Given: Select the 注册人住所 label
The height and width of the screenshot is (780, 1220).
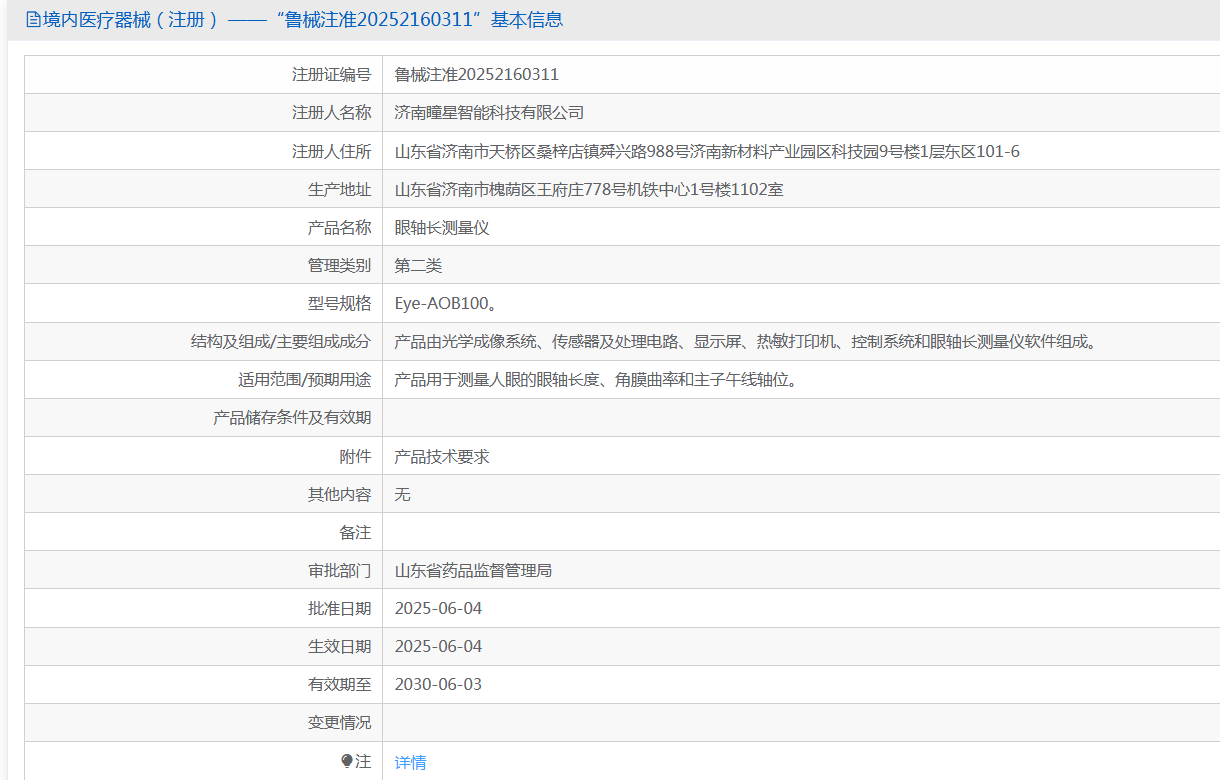Looking at the screenshot, I should [x=331, y=151].
